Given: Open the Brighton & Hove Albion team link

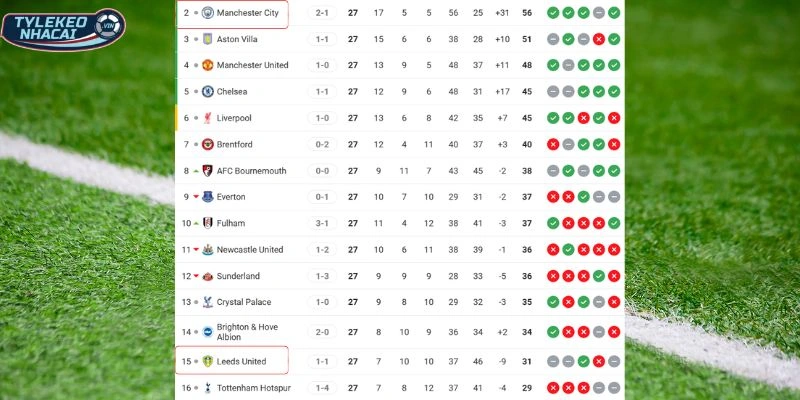Looking at the screenshot, I should pos(247,332).
